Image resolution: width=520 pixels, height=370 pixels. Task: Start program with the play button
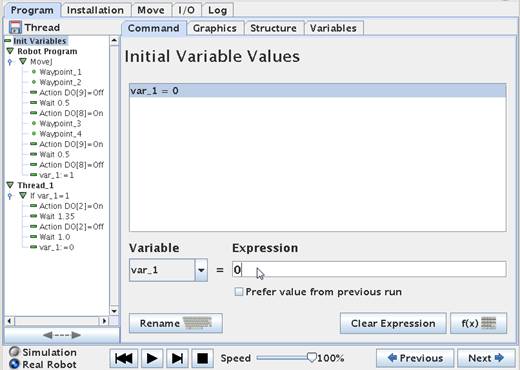(x=152, y=358)
